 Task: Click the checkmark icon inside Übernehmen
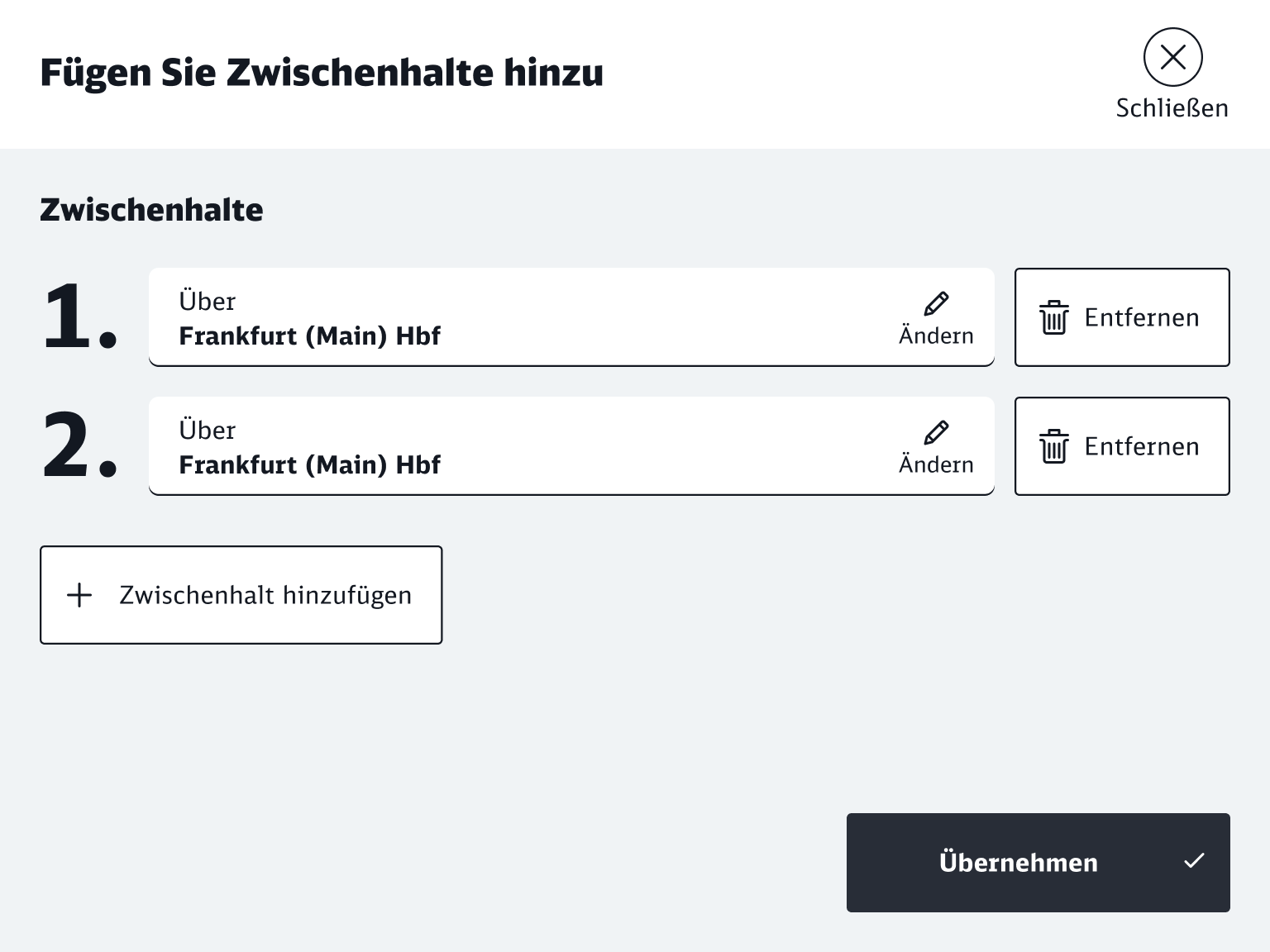pyautogui.click(x=1194, y=861)
